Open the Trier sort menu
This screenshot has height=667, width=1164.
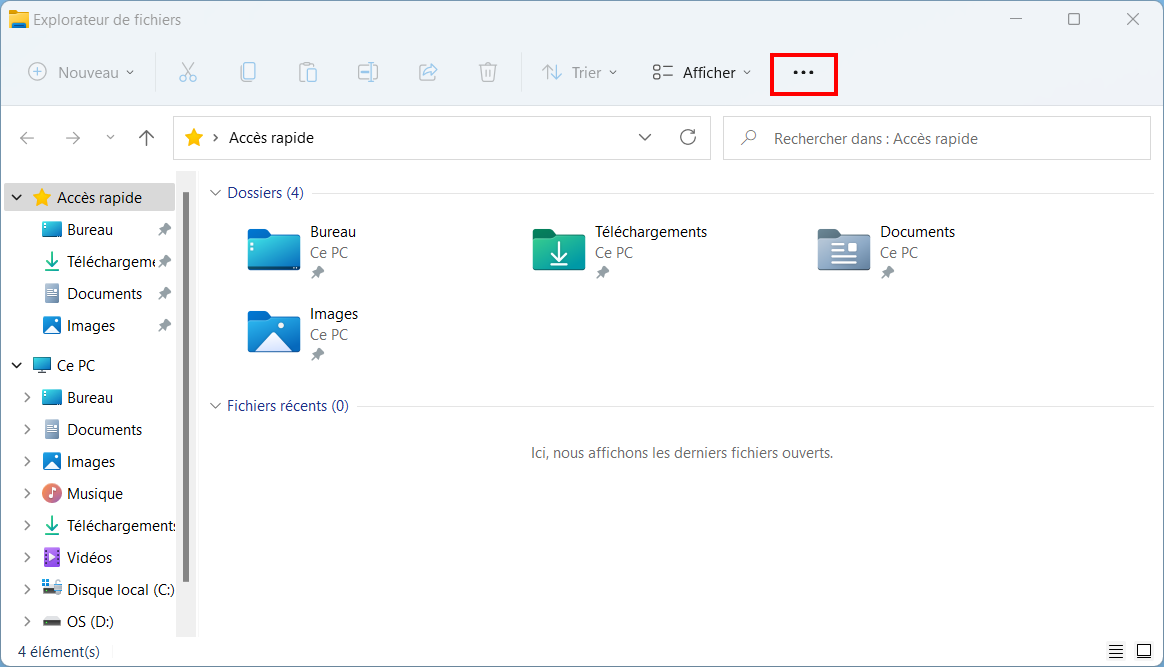[580, 73]
